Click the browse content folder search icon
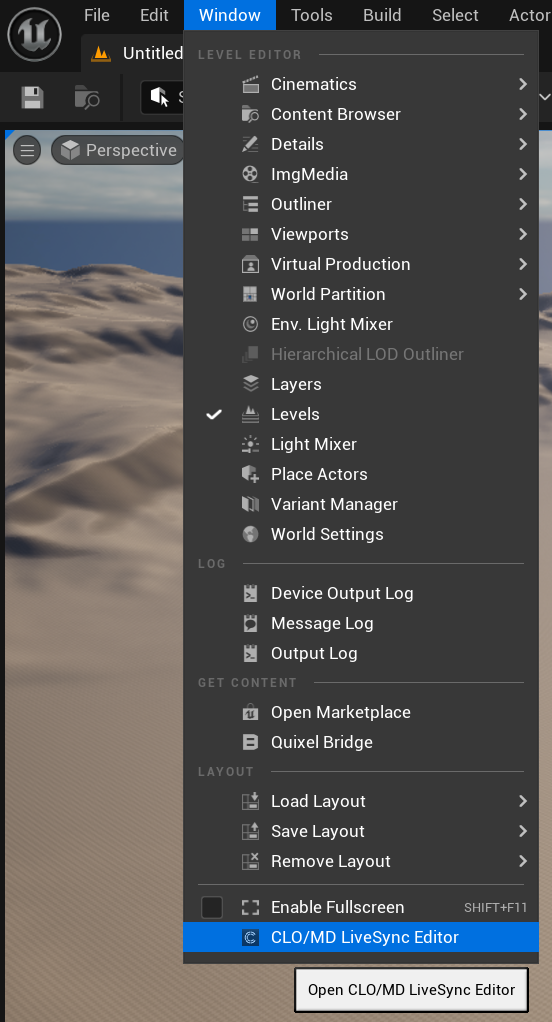The width and height of the screenshot is (552, 1022). [x=87, y=98]
